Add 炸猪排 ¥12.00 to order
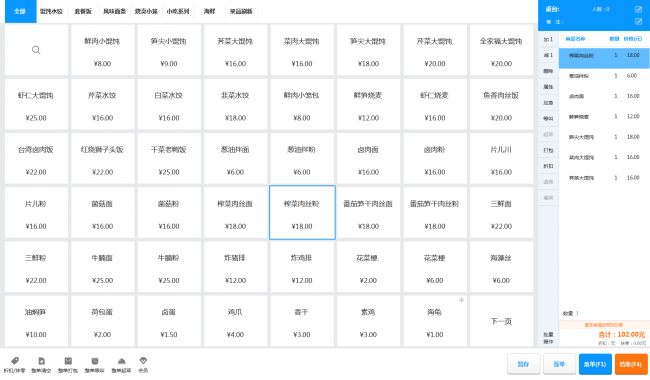 click(235, 267)
